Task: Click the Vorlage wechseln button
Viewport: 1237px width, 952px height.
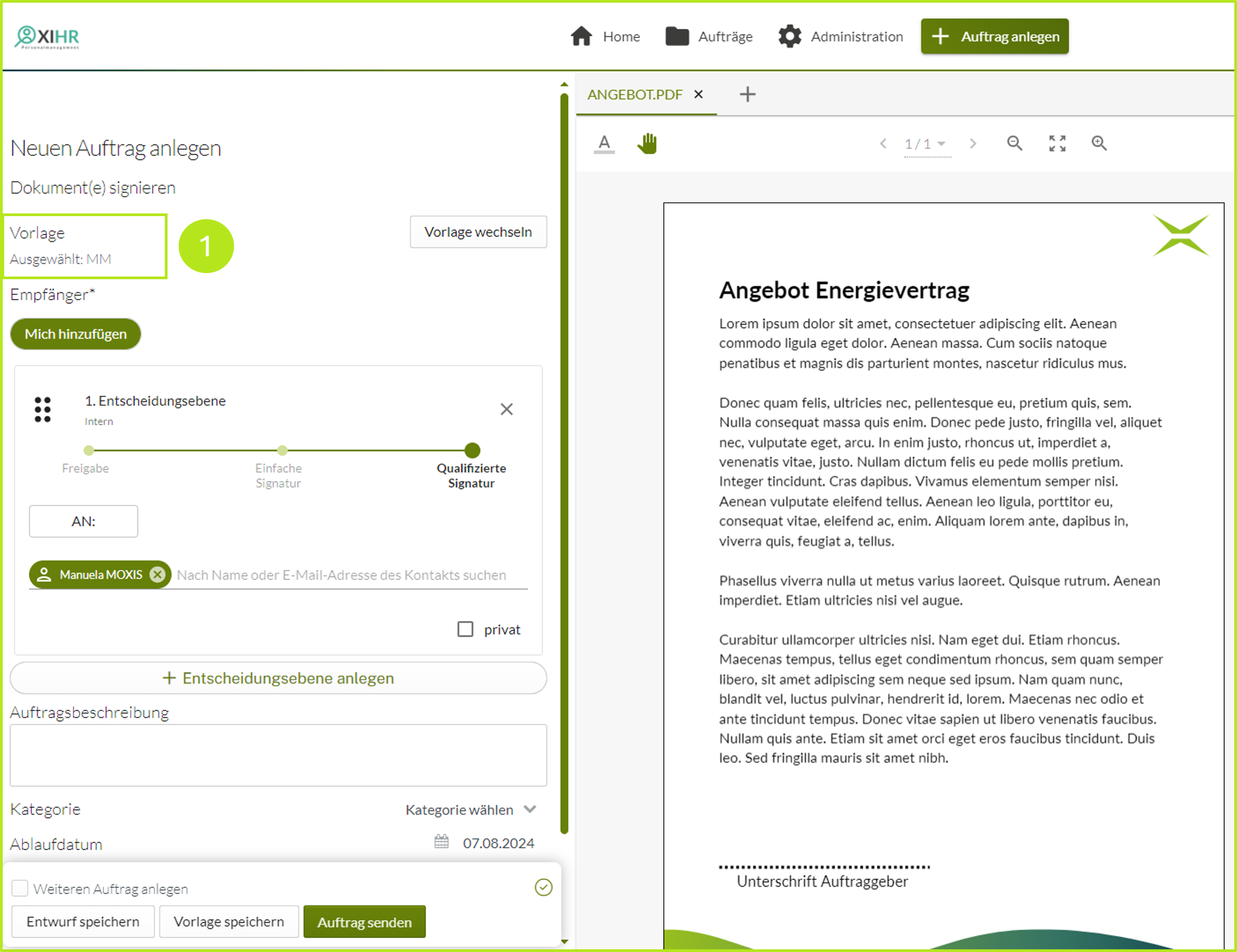Action: (x=478, y=232)
